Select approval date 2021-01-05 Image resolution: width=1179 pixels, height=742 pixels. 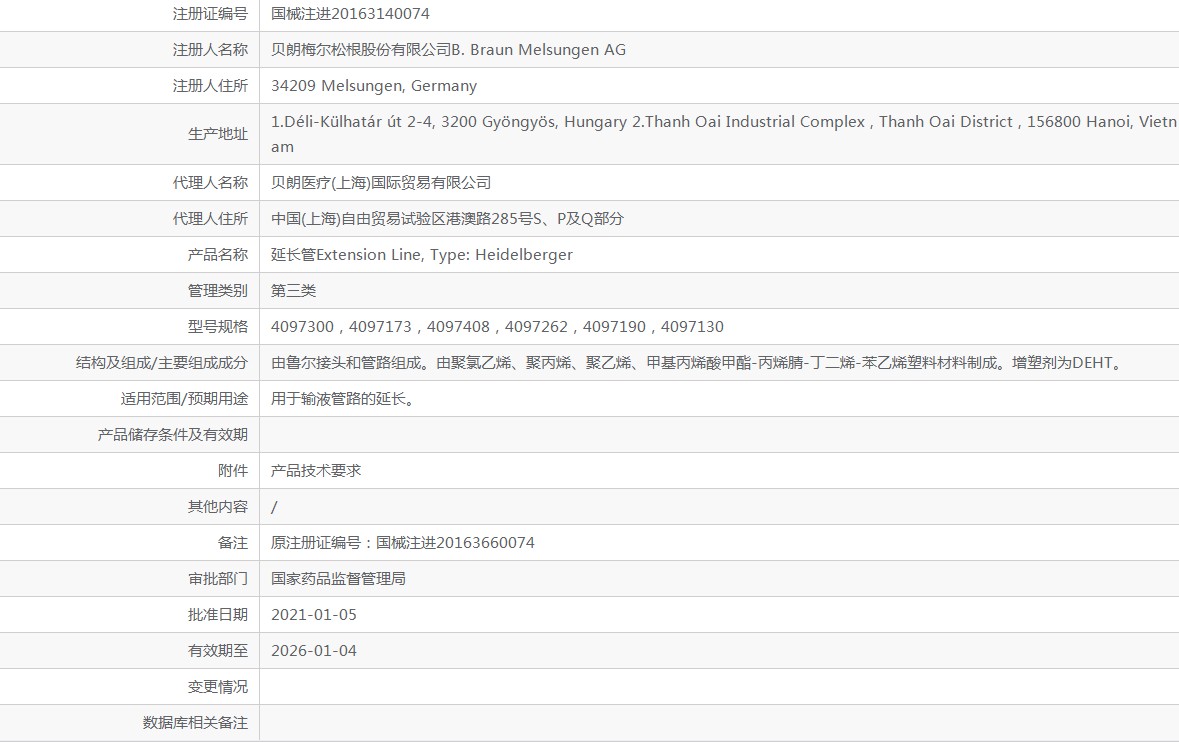314,615
